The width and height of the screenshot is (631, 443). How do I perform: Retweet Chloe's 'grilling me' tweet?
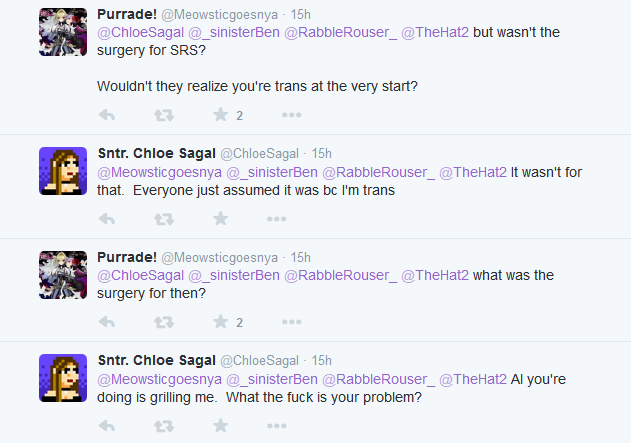[x=164, y=425]
